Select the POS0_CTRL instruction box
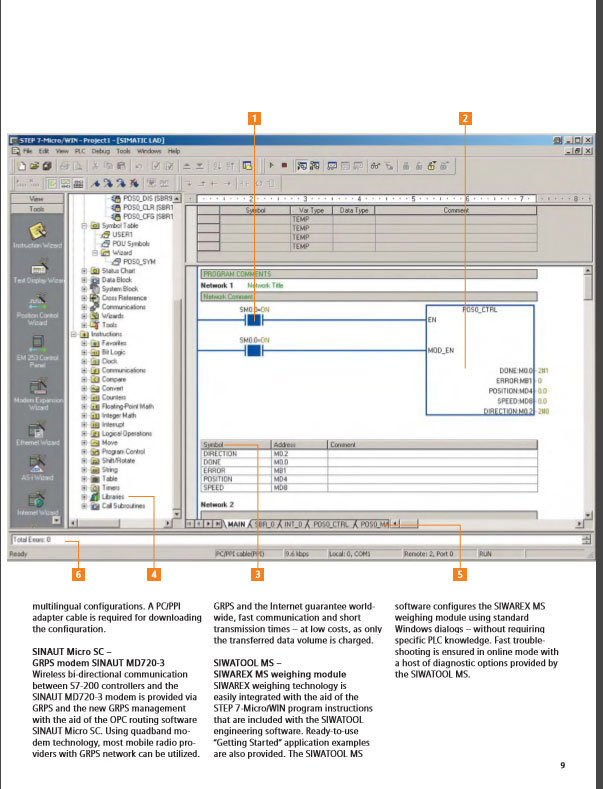Image resolution: width=603 pixels, height=789 pixels. pos(480,360)
